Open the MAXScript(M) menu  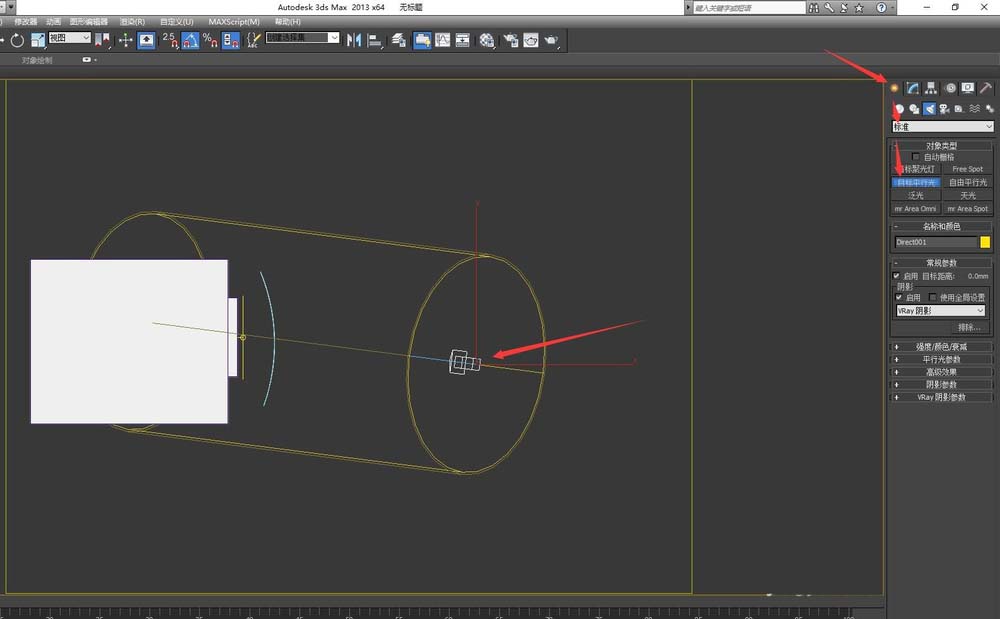(233, 21)
